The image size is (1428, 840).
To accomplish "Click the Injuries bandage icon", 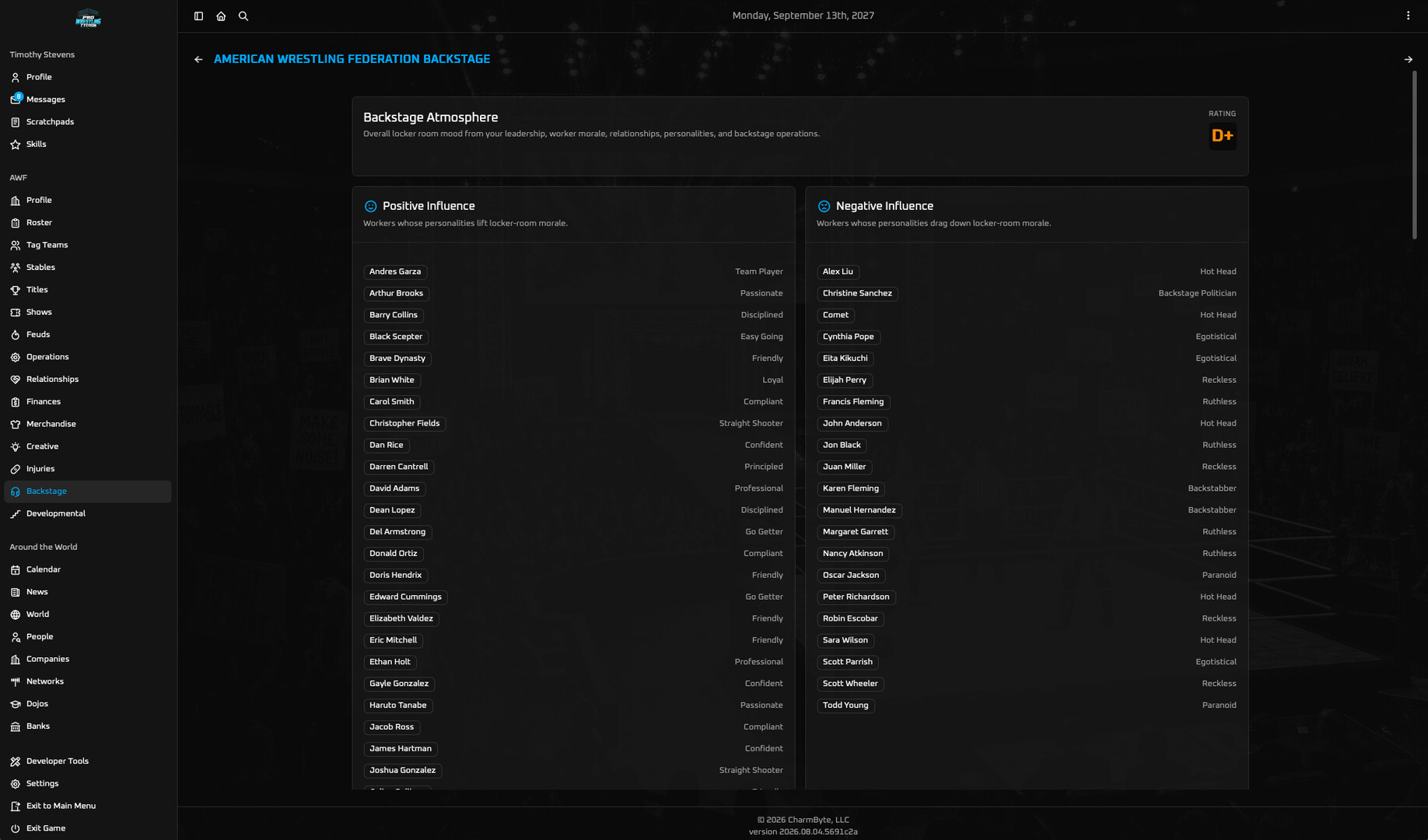I will tap(16, 469).
